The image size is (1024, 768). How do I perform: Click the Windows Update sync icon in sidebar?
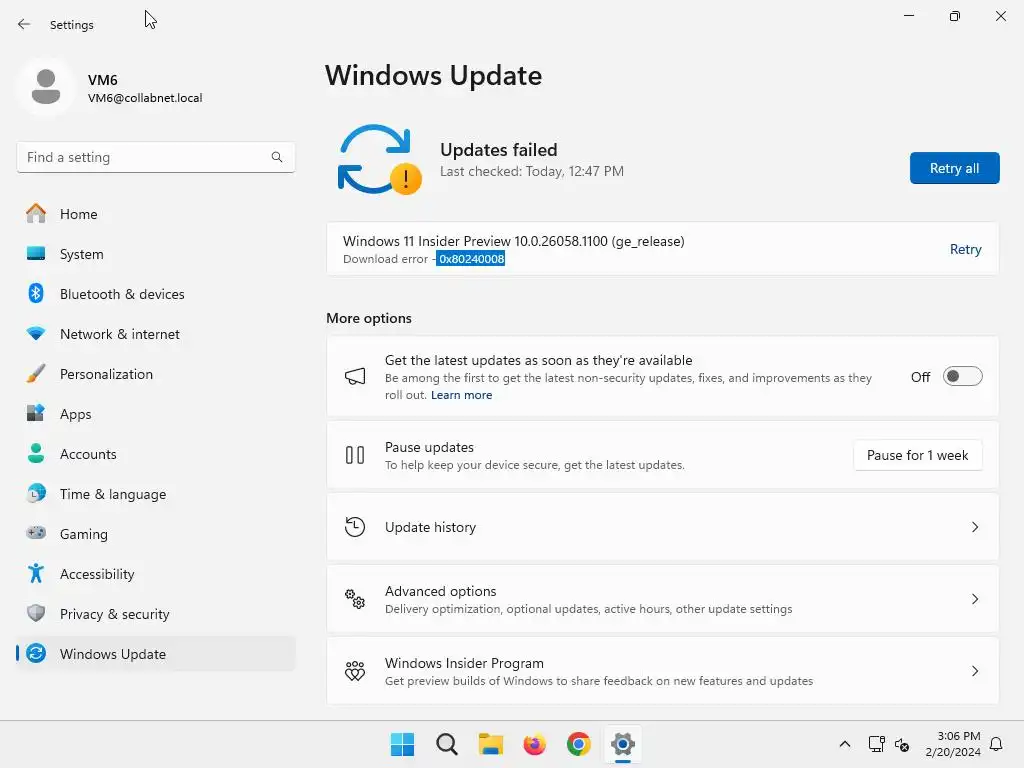[x=36, y=653]
